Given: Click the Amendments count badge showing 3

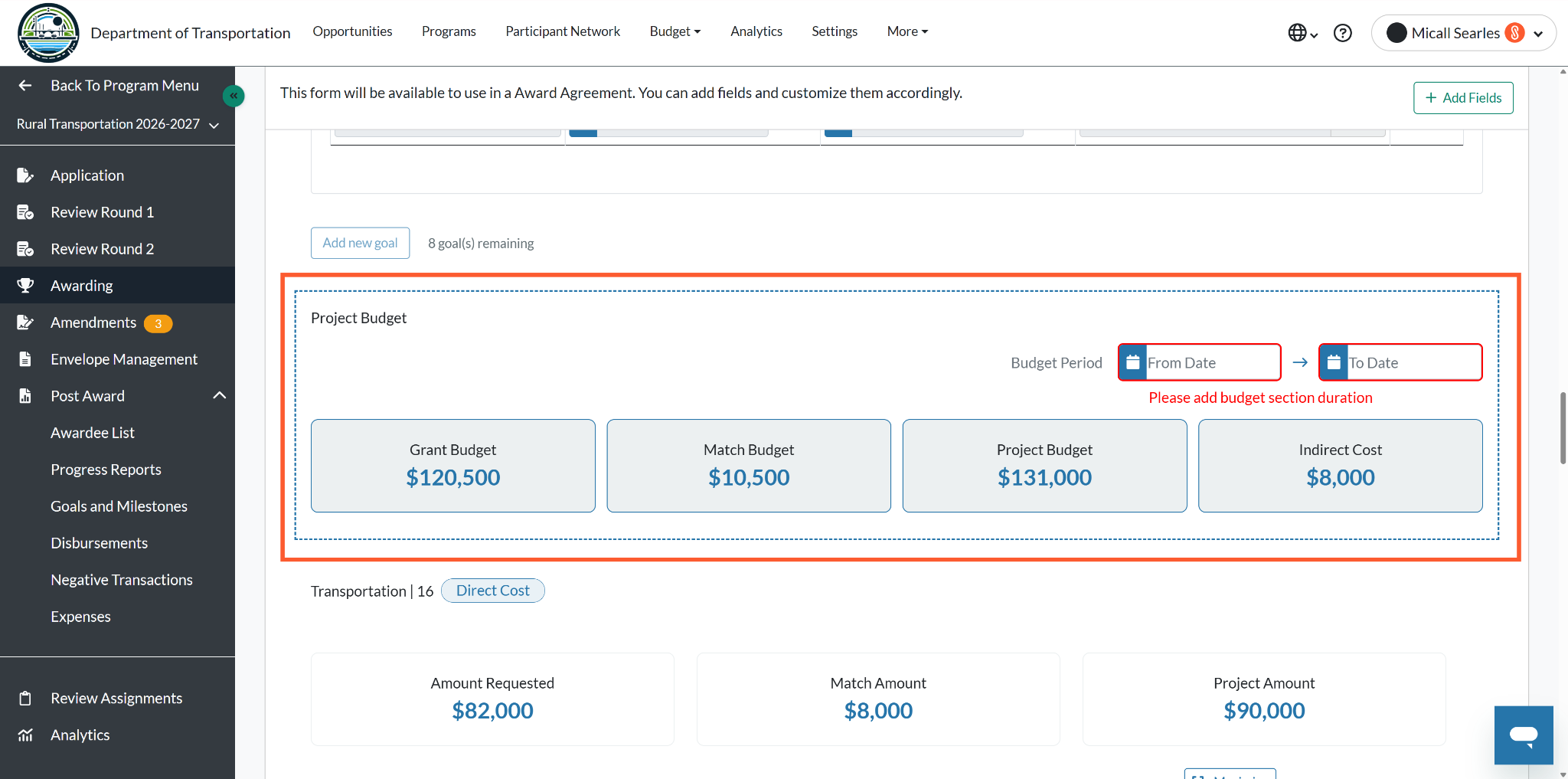Looking at the screenshot, I should pyautogui.click(x=158, y=323).
